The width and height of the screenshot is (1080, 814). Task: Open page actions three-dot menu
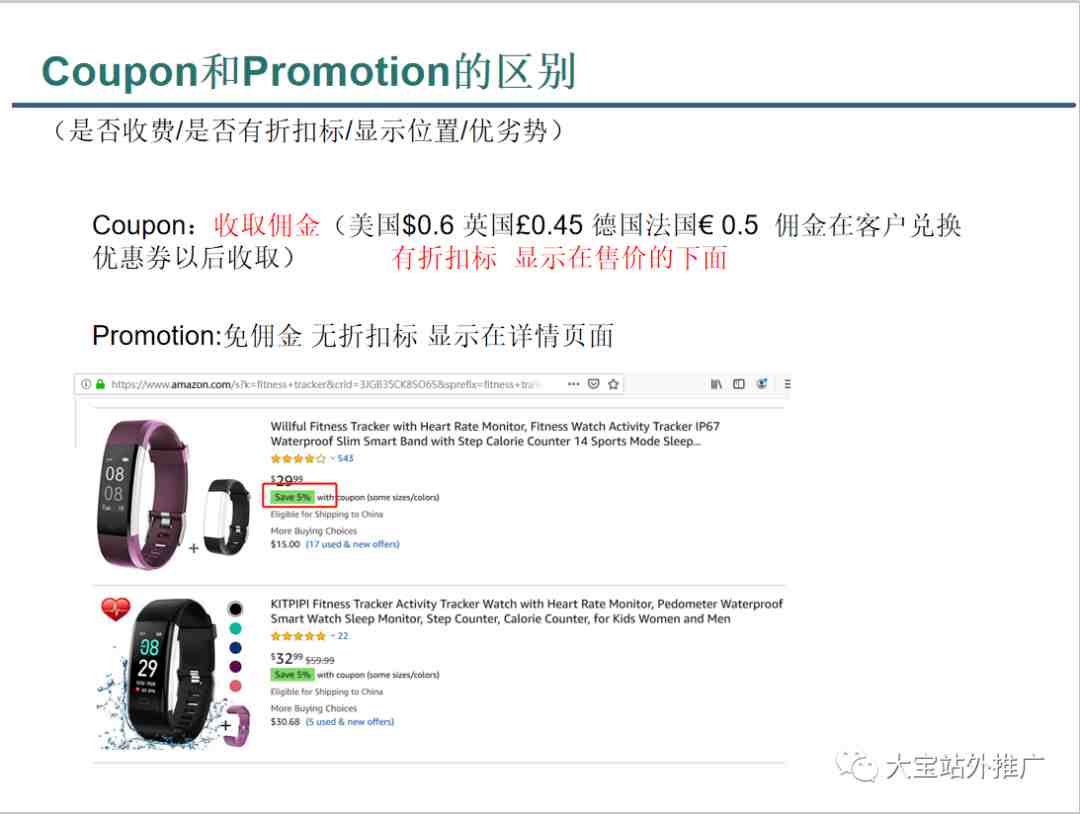tap(573, 384)
